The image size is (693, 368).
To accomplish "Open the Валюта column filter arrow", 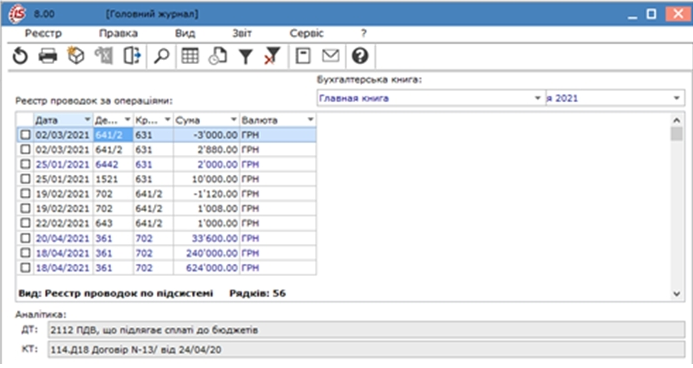I will point(310,120).
